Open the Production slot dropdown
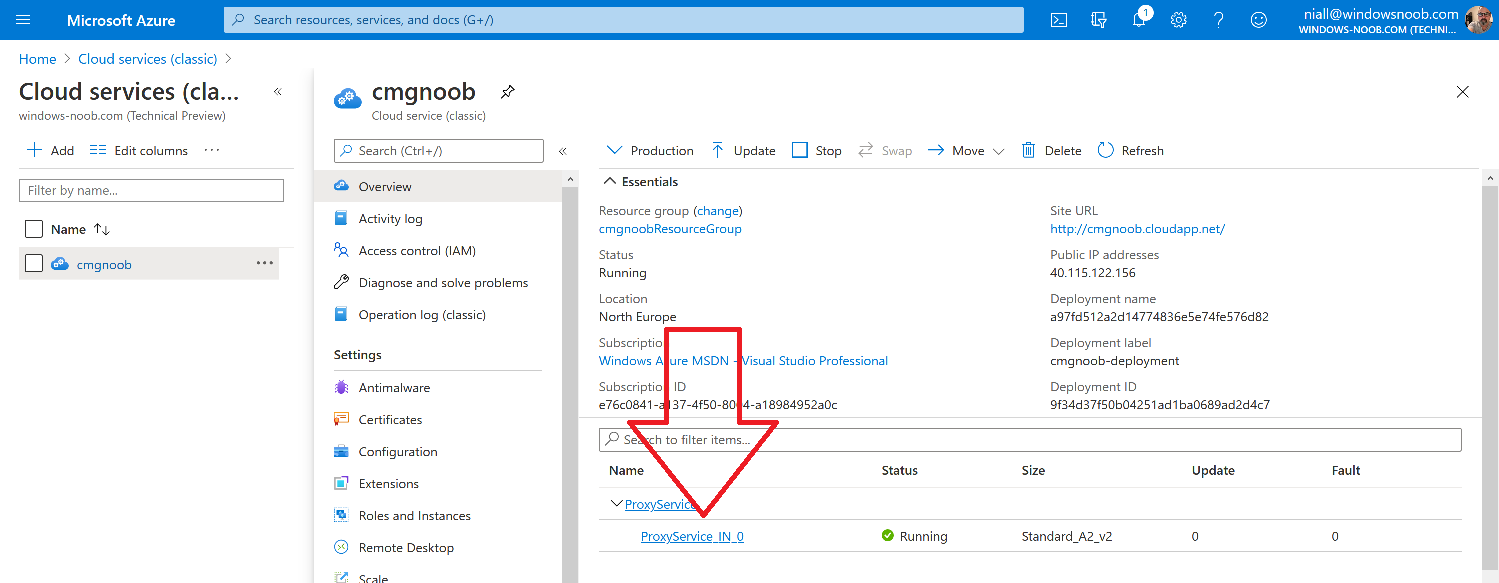 click(x=650, y=150)
